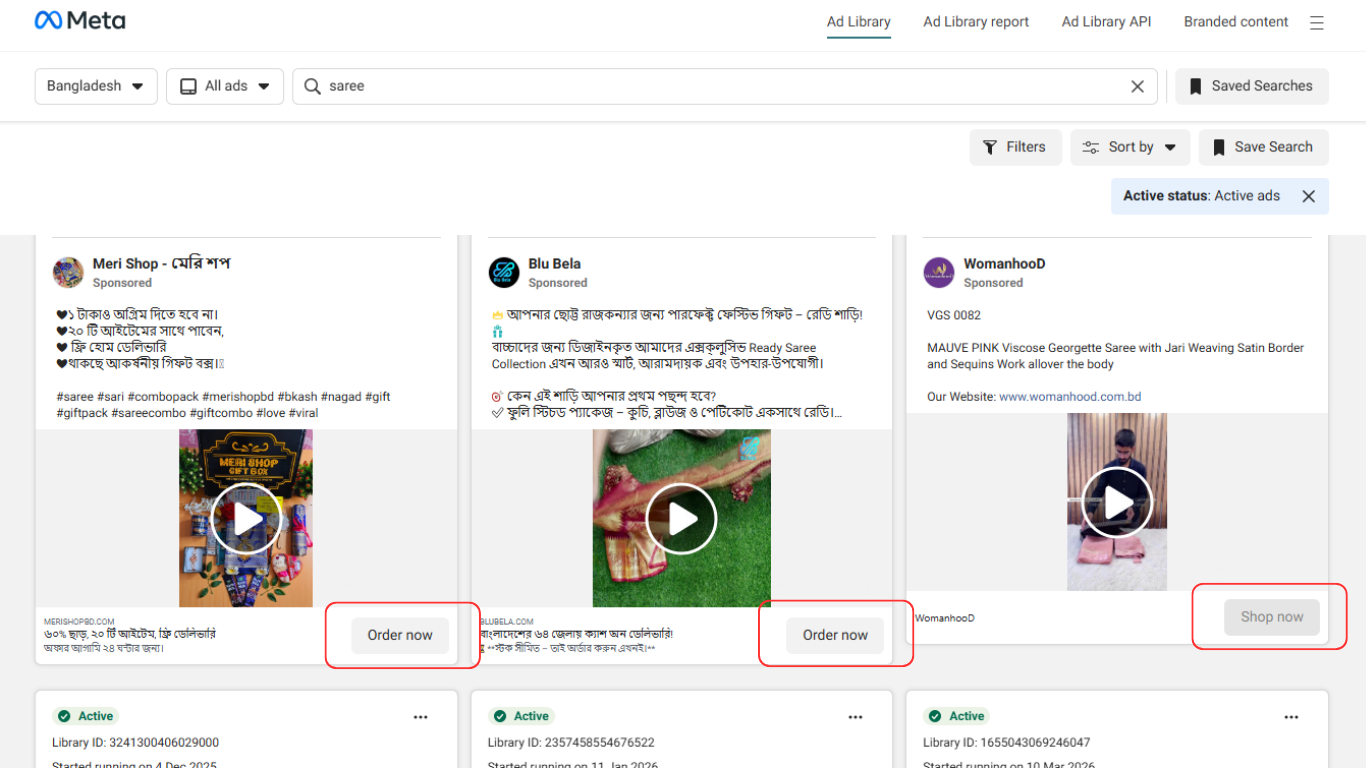Play the Blu Bela saree video
Viewport: 1366px width, 768px height.
pyautogui.click(x=682, y=519)
